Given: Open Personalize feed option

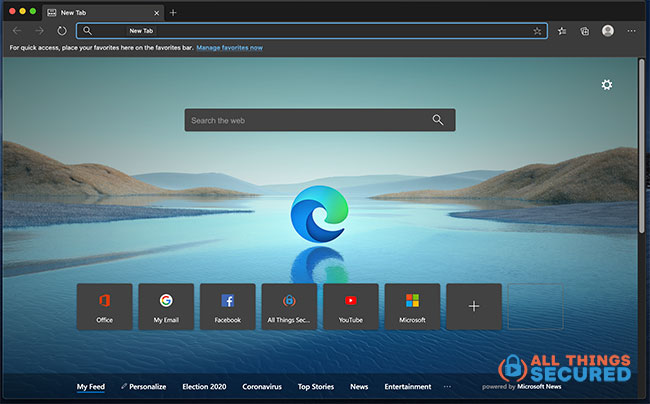Looking at the screenshot, I should [x=143, y=387].
